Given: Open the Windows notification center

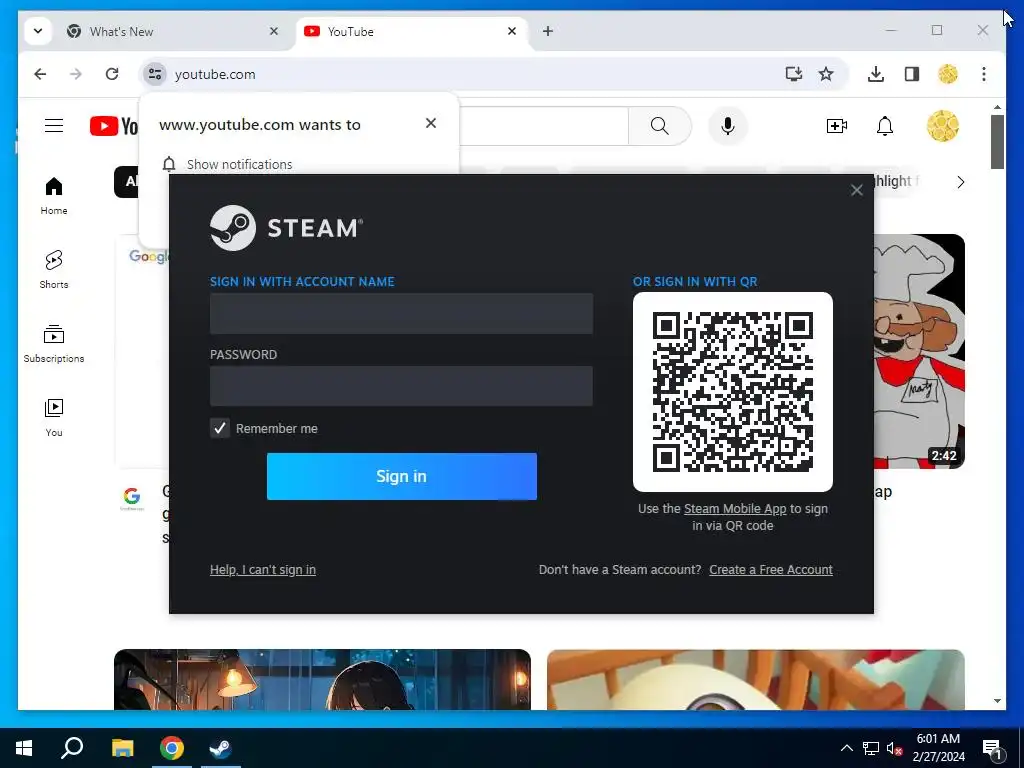Looking at the screenshot, I should pos(992,748).
